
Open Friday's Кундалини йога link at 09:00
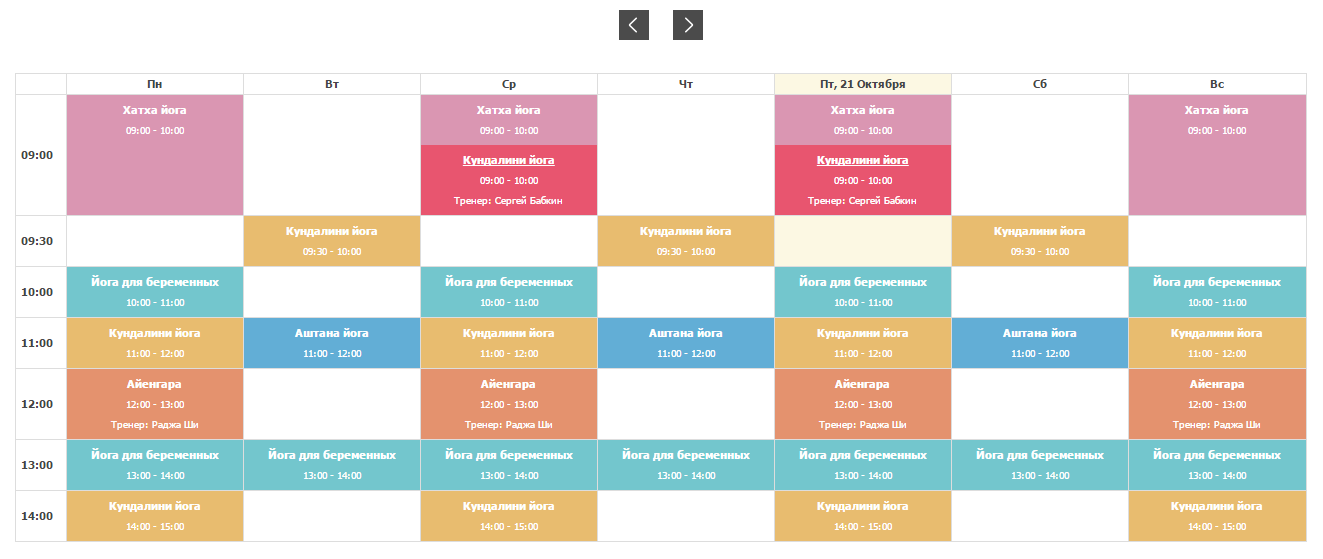point(862,160)
